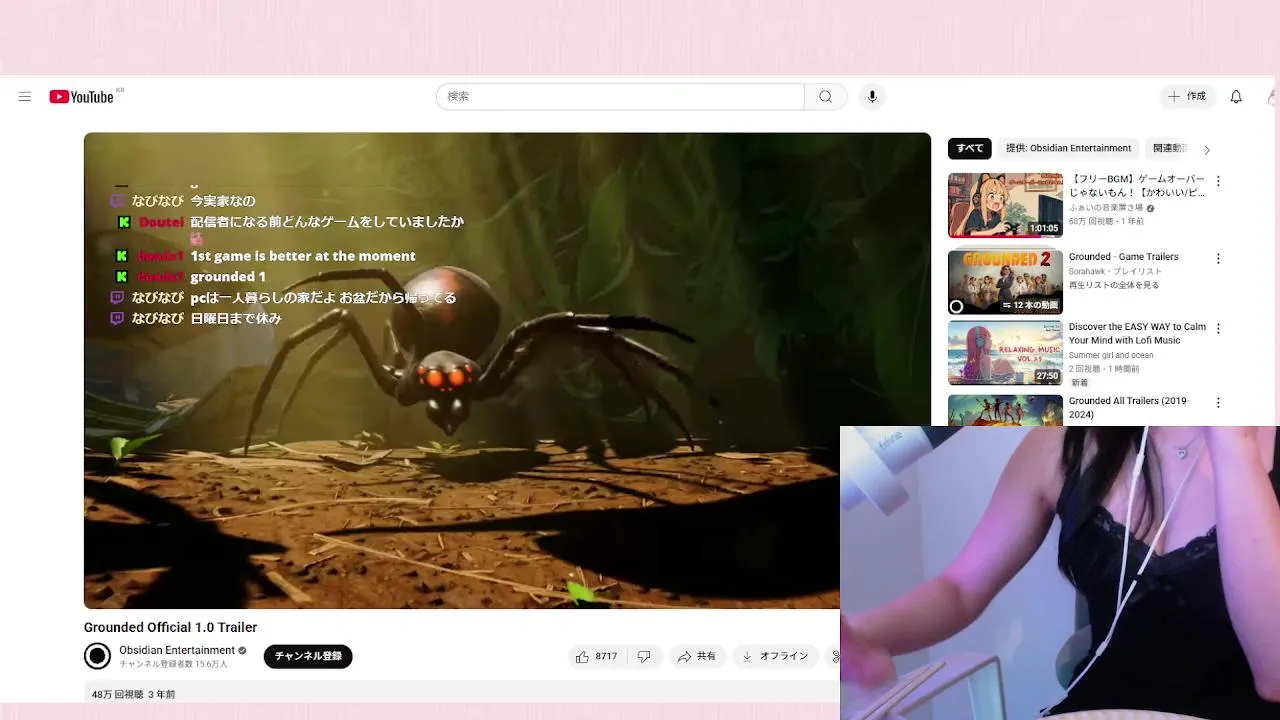Go to the YouTube home logo
The width and height of the screenshot is (1280, 720).
pyautogui.click(x=82, y=97)
